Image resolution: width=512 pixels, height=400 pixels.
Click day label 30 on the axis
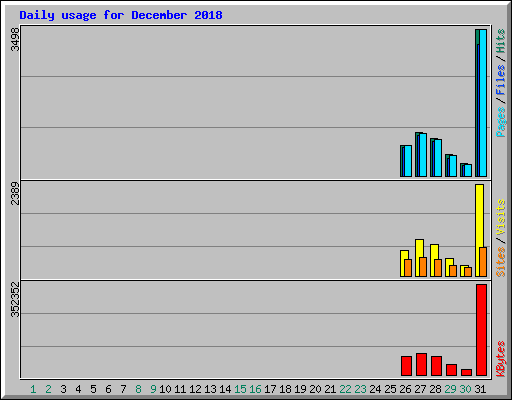[x=465, y=389]
